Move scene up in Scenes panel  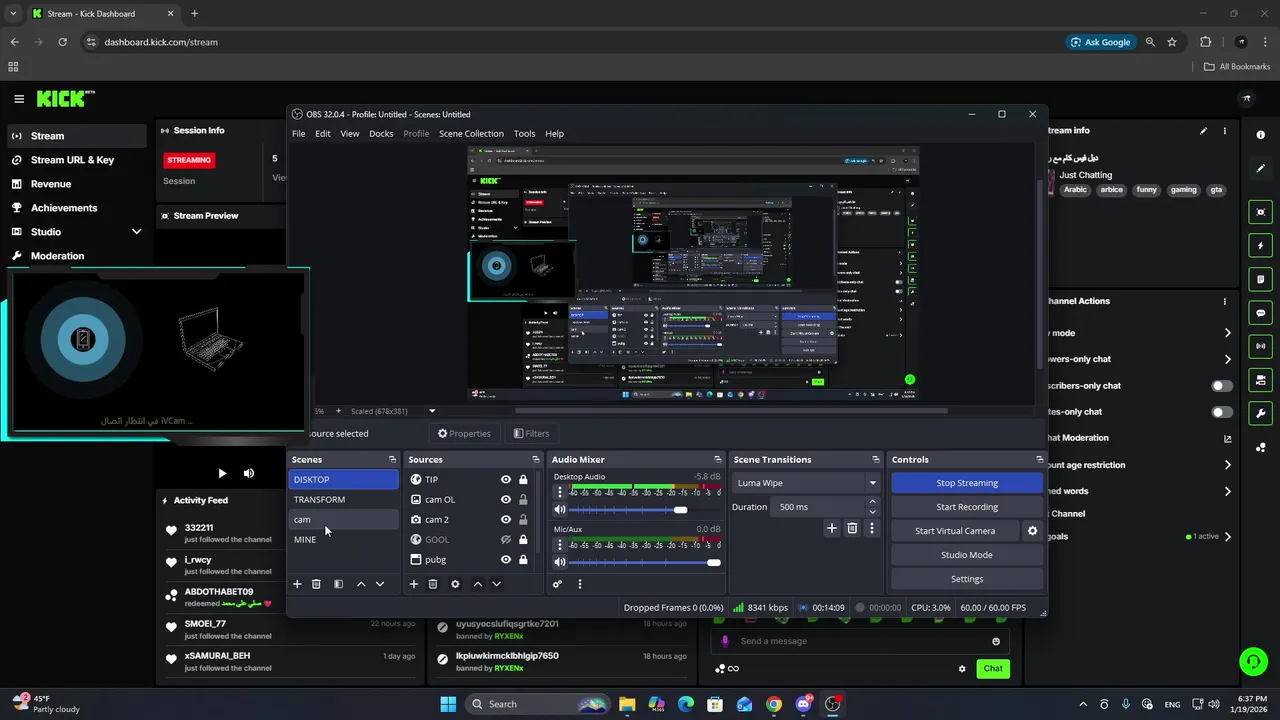tap(361, 584)
